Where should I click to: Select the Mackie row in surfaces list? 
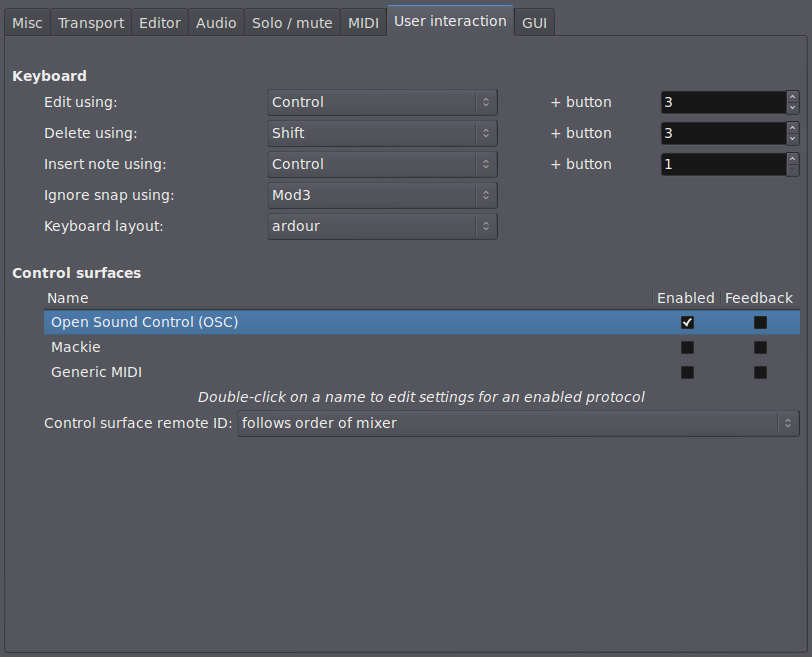[x=76, y=347]
